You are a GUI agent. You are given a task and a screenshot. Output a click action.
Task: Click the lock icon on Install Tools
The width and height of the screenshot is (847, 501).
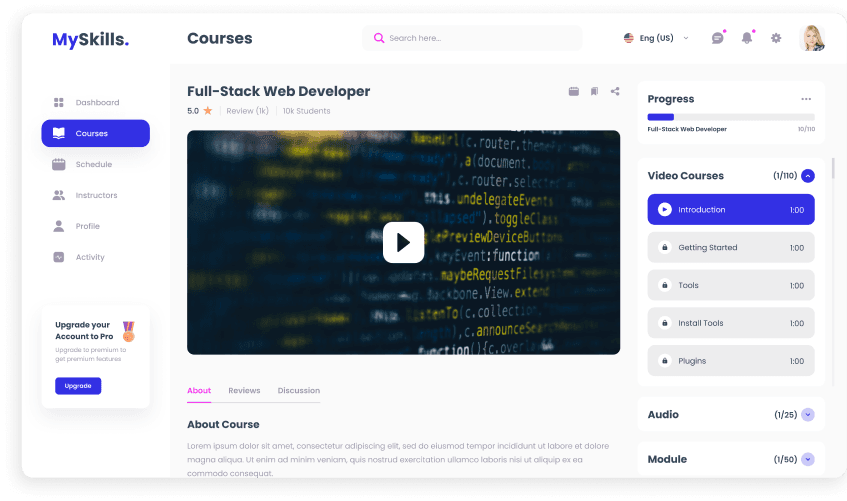665,323
